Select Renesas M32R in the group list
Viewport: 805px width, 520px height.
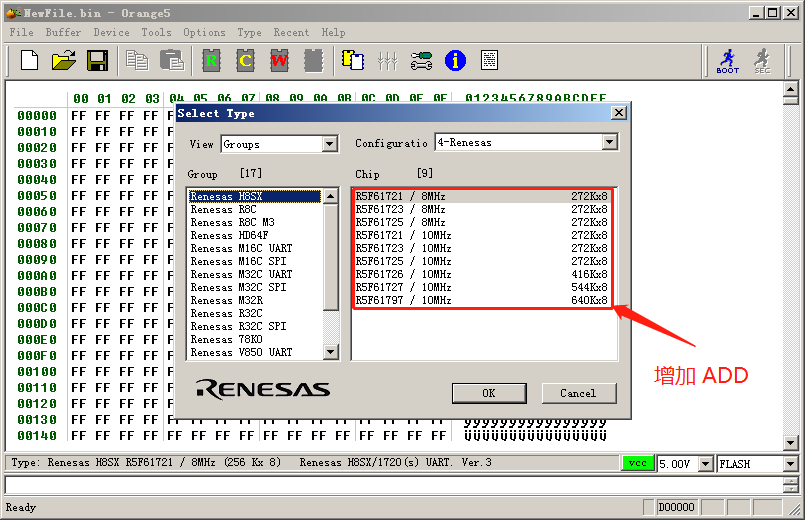227,300
